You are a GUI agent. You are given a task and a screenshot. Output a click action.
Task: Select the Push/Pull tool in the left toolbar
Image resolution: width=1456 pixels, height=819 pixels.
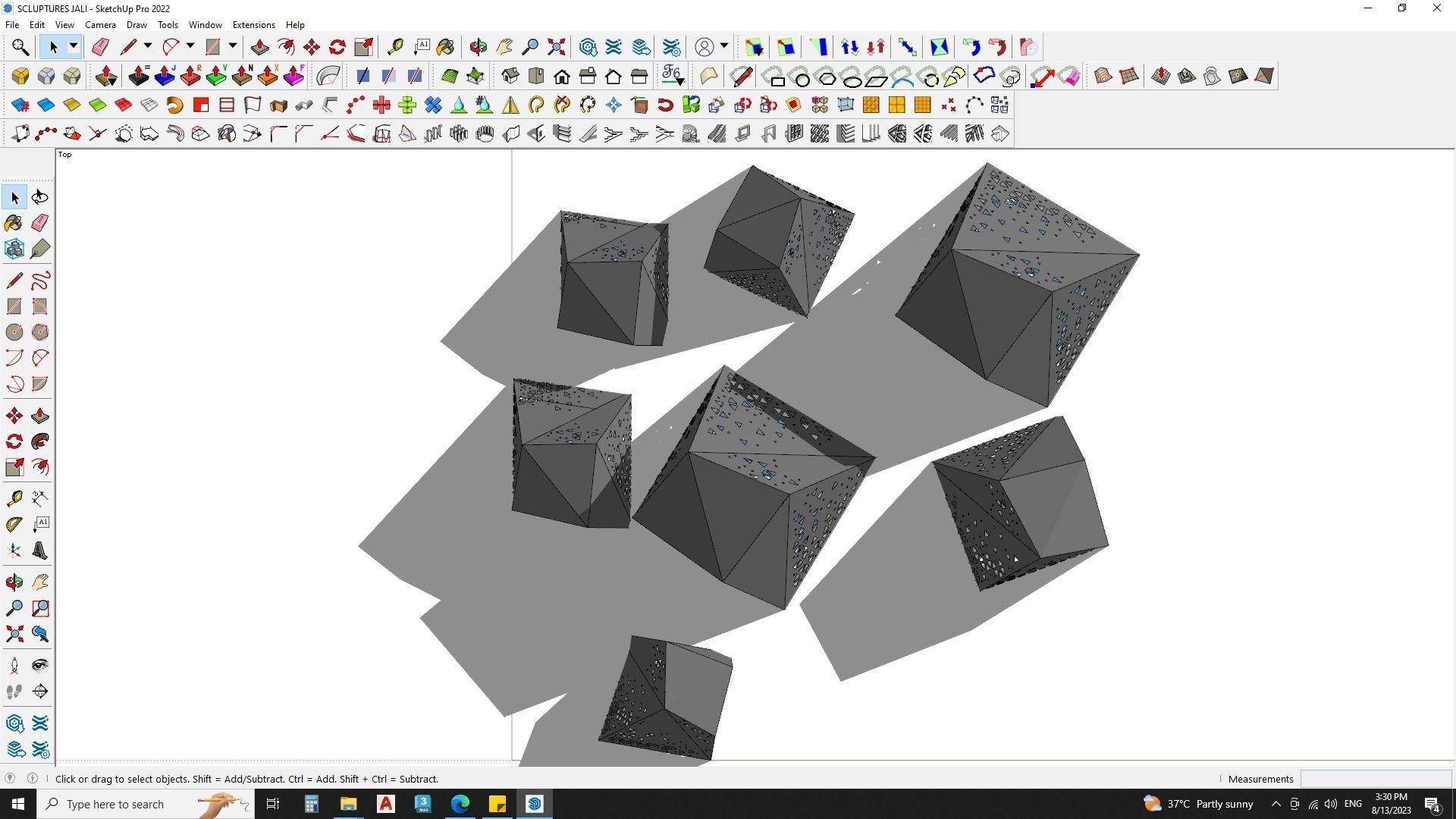40,416
